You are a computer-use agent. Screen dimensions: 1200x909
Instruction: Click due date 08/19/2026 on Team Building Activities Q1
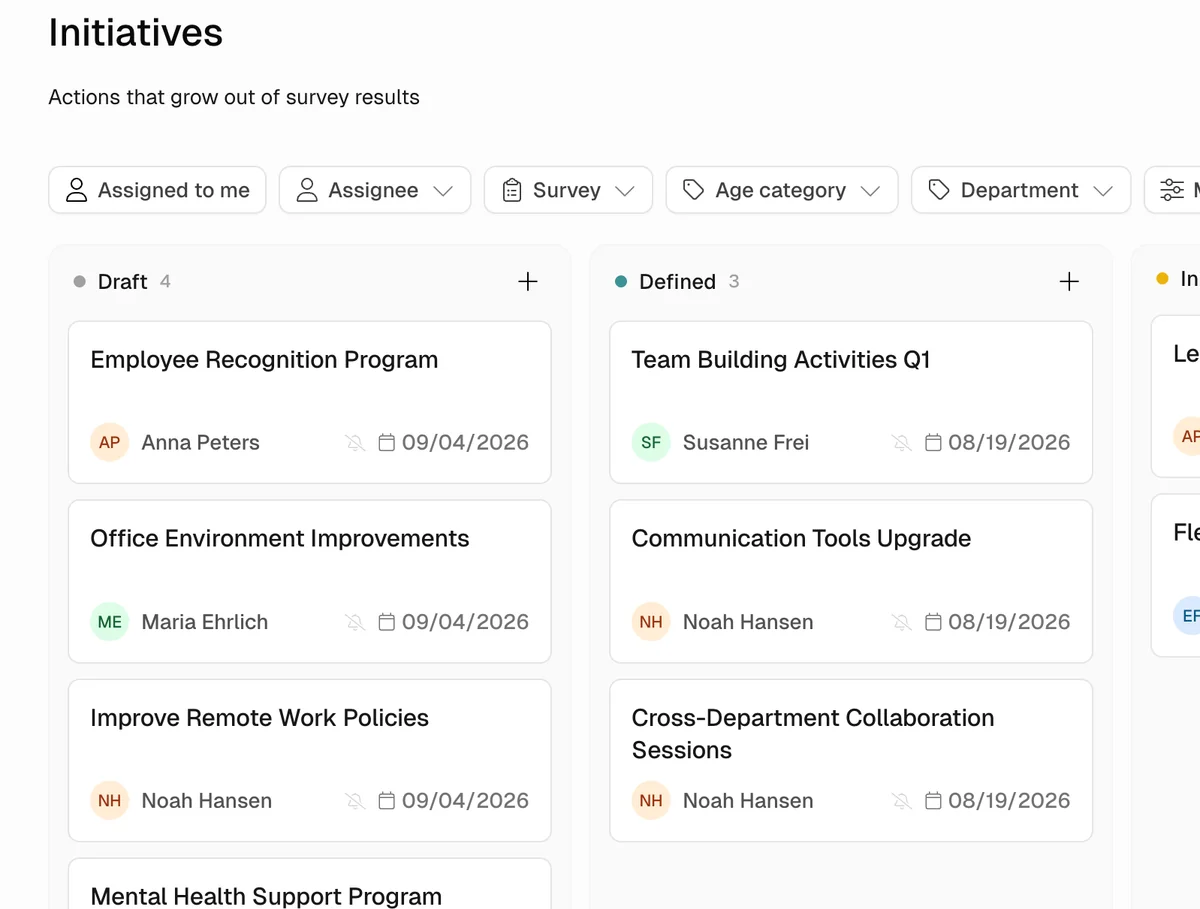(x=1009, y=442)
